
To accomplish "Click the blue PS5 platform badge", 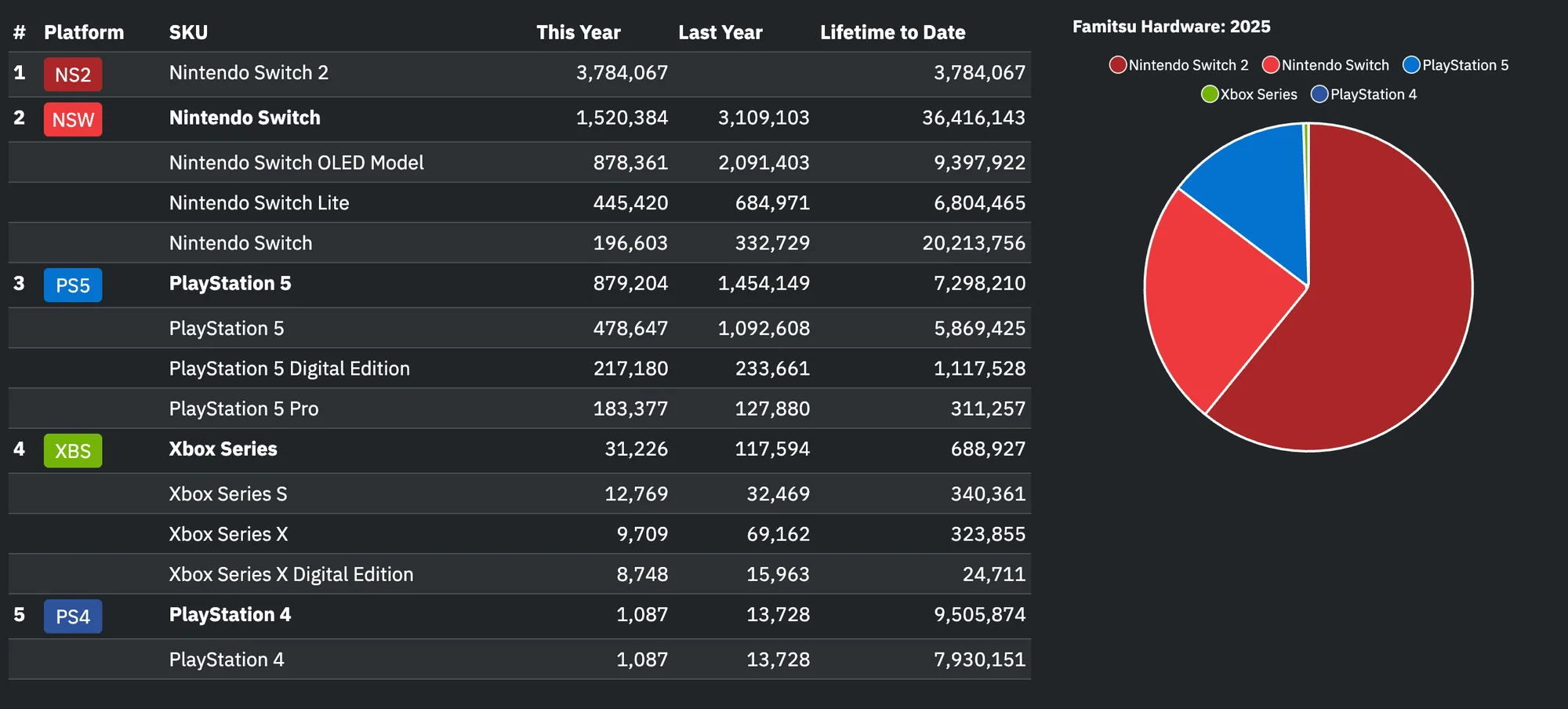I will [x=73, y=285].
